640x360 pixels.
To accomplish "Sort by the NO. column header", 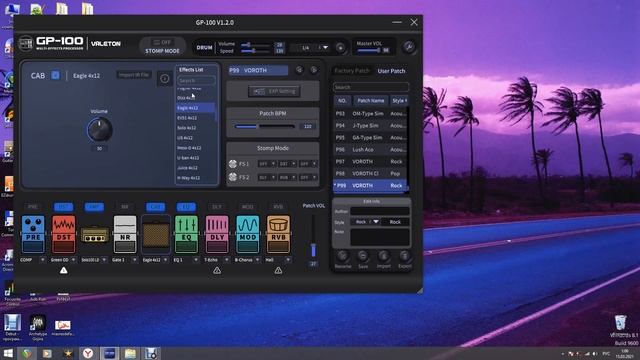I will 342,100.
